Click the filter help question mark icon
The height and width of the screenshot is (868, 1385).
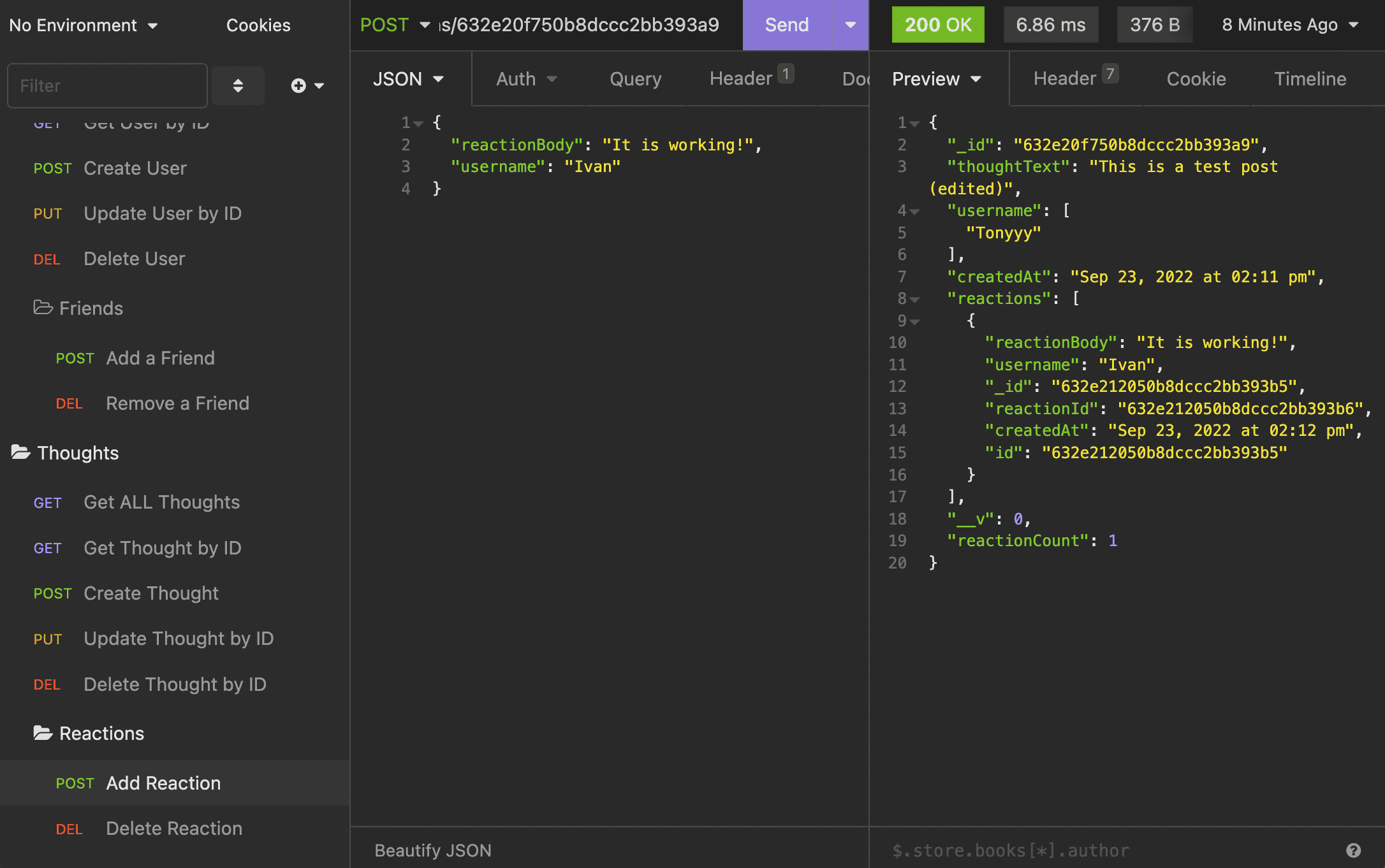coord(1353,850)
